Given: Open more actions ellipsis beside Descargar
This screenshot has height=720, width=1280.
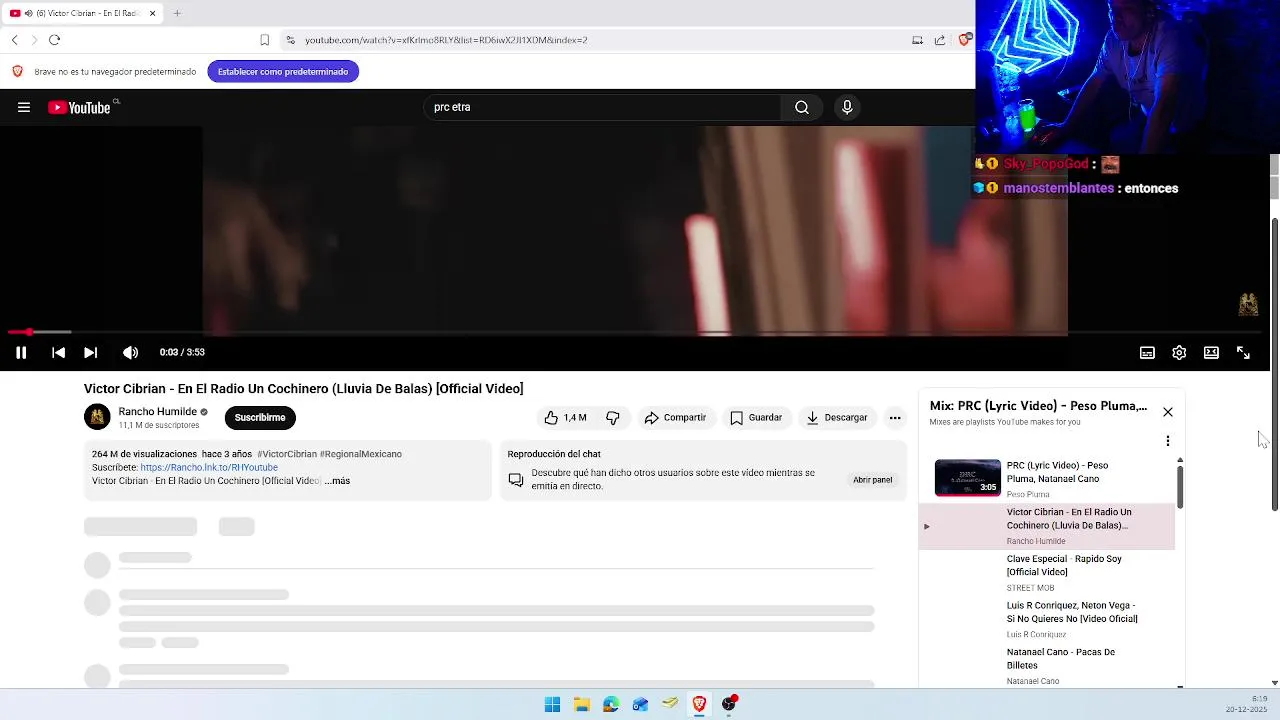Looking at the screenshot, I should coord(895,418).
